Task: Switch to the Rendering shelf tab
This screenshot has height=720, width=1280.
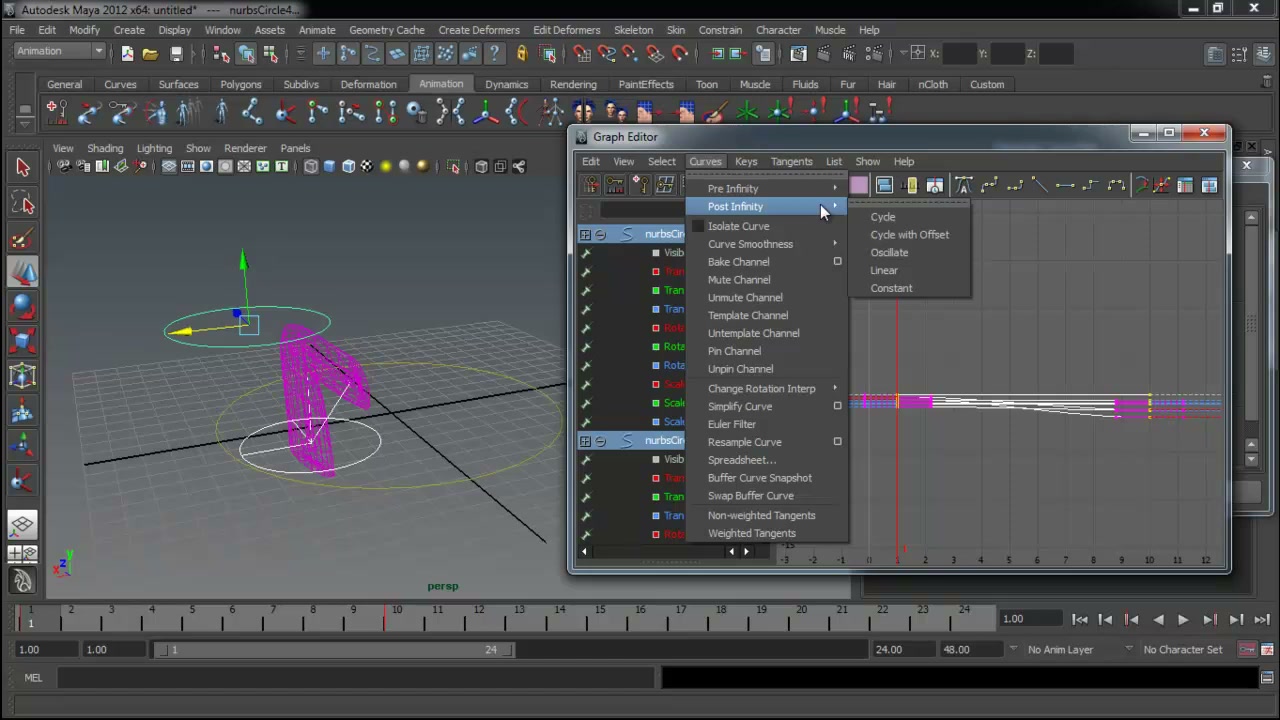Action: tap(573, 85)
